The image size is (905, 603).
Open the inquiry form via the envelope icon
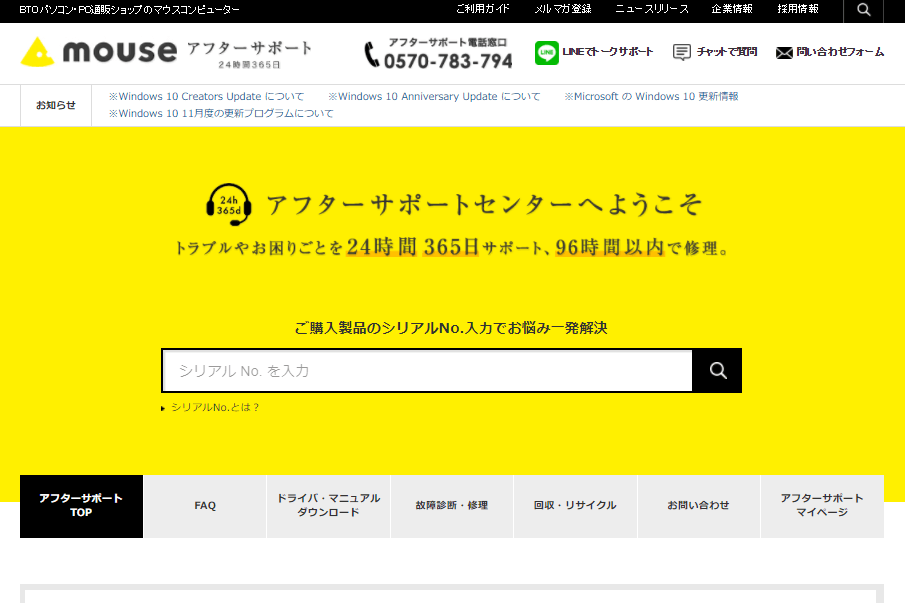click(x=784, y=51)
